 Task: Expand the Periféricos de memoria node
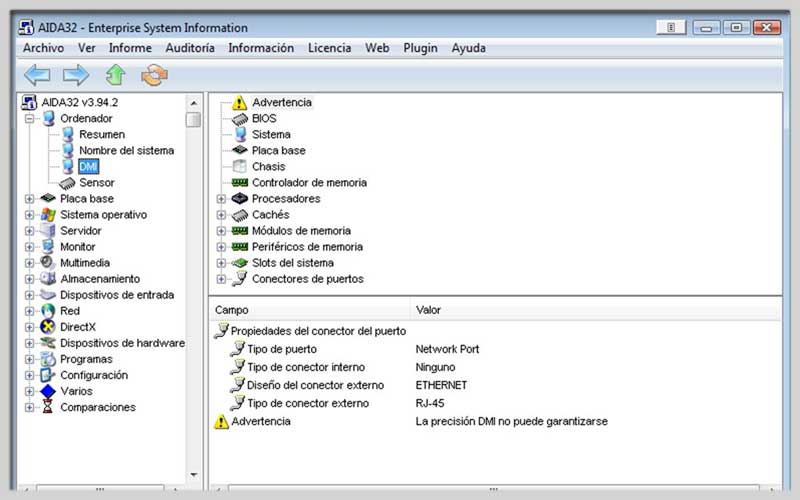click(221, 247)
